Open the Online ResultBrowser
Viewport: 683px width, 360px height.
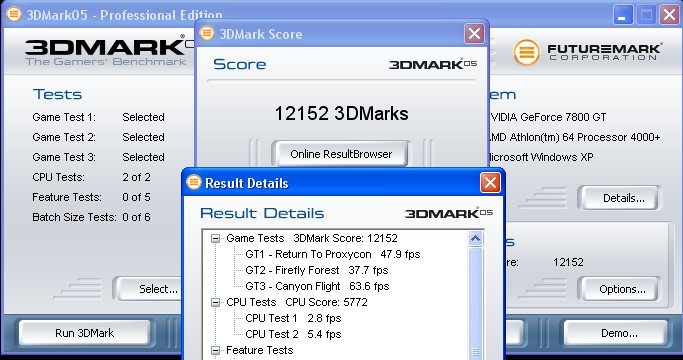[x=341, y=154]
